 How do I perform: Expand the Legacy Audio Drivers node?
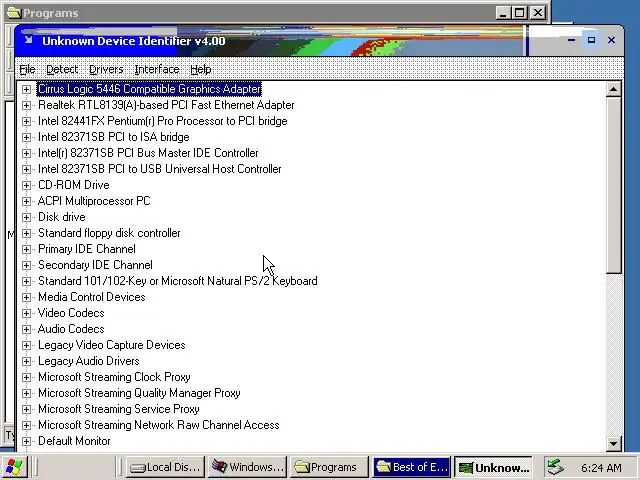click(27, 361)
